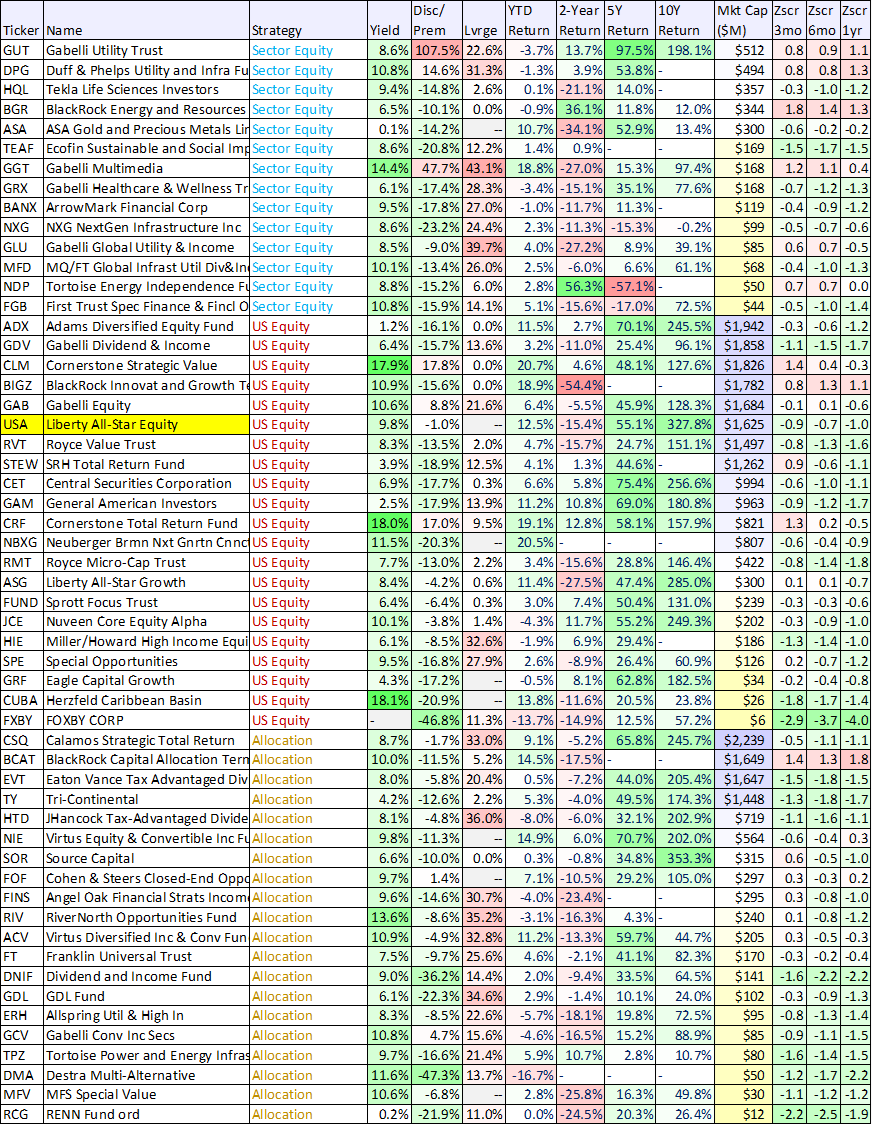Select the YTD Return column header
The width and height of the screenshot is (872, 1125).
point(530,20)
